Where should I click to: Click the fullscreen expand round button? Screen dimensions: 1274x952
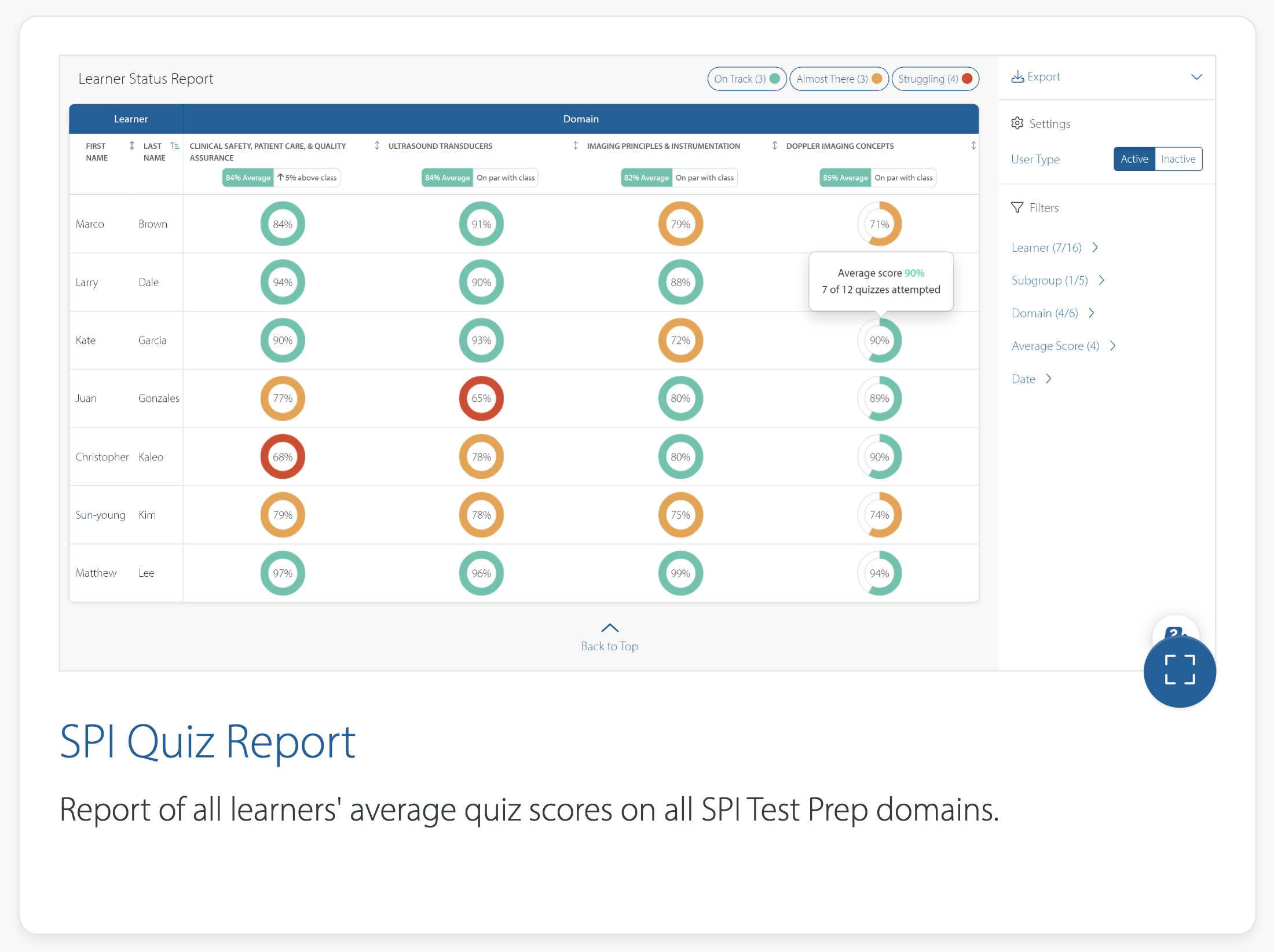point(1179,671)
